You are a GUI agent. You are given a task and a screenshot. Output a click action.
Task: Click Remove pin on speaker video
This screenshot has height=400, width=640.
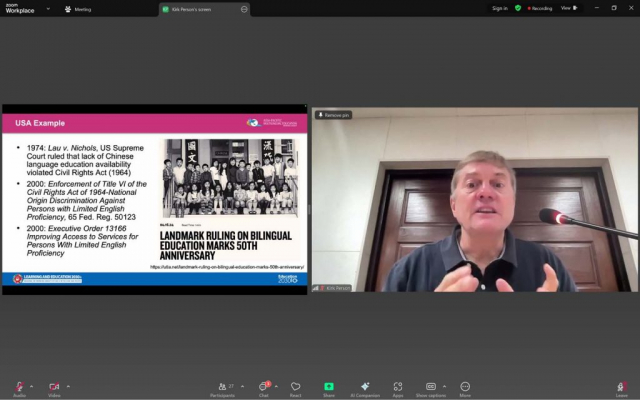pyautogui.click(x=334, y=115)
